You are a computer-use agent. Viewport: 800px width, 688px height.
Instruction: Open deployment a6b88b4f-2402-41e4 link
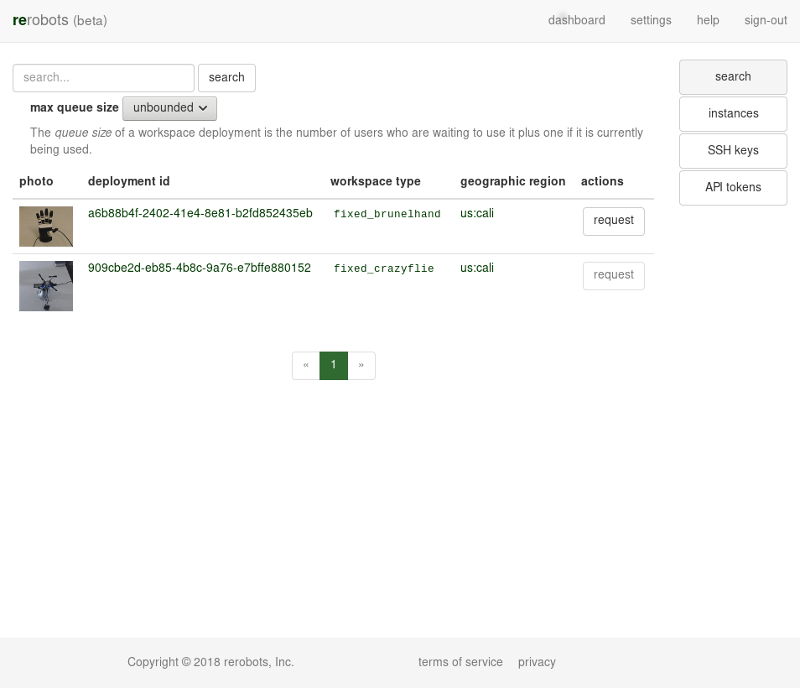(200, 213)
